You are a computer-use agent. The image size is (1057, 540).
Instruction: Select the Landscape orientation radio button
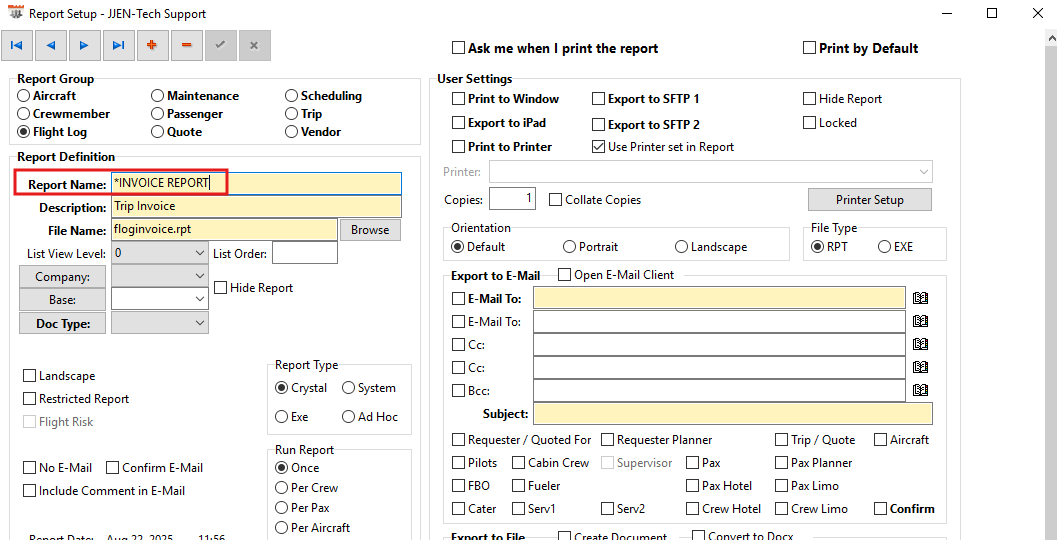point(682,247)
